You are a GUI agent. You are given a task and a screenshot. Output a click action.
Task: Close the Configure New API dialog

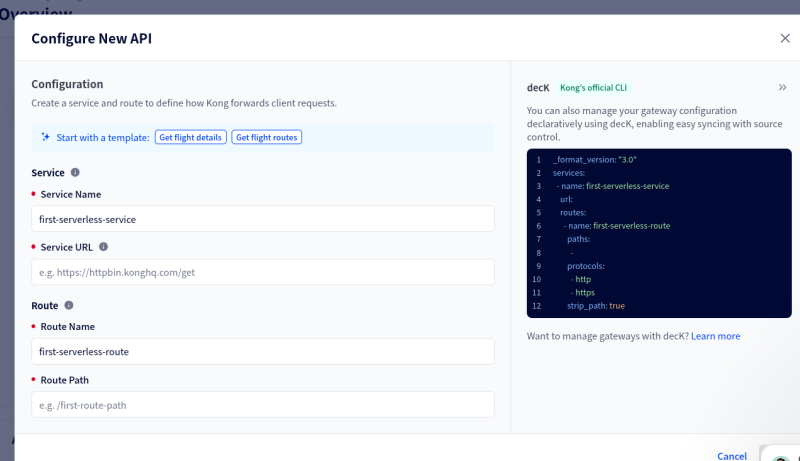click(x=784, y=38)
